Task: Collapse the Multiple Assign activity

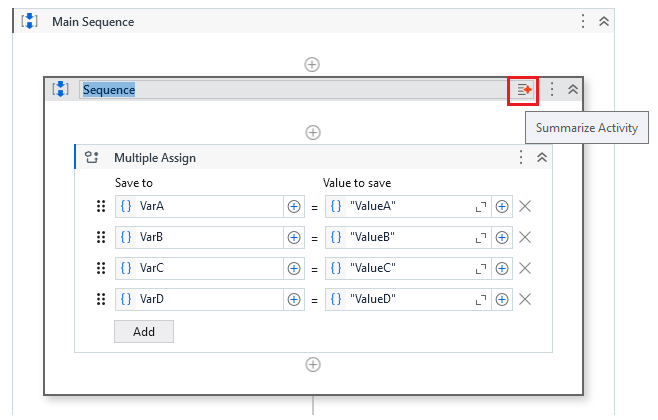Action: point(542,157)
